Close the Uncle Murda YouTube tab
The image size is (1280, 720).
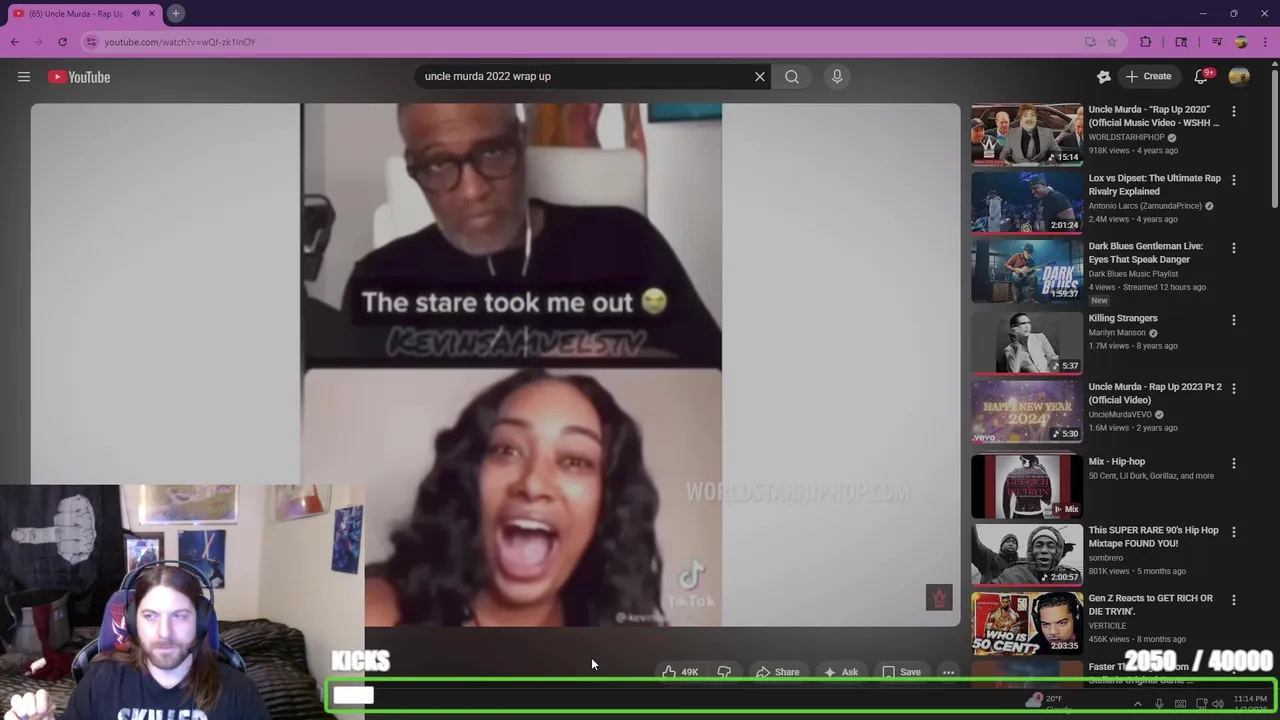(x=152, y=14)
